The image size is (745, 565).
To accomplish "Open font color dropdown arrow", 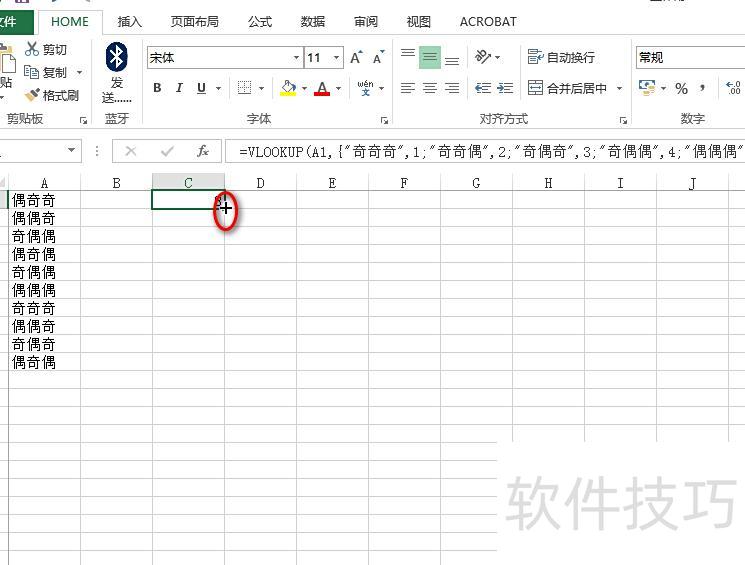I will pyautogui.click(x=338, y=88).
